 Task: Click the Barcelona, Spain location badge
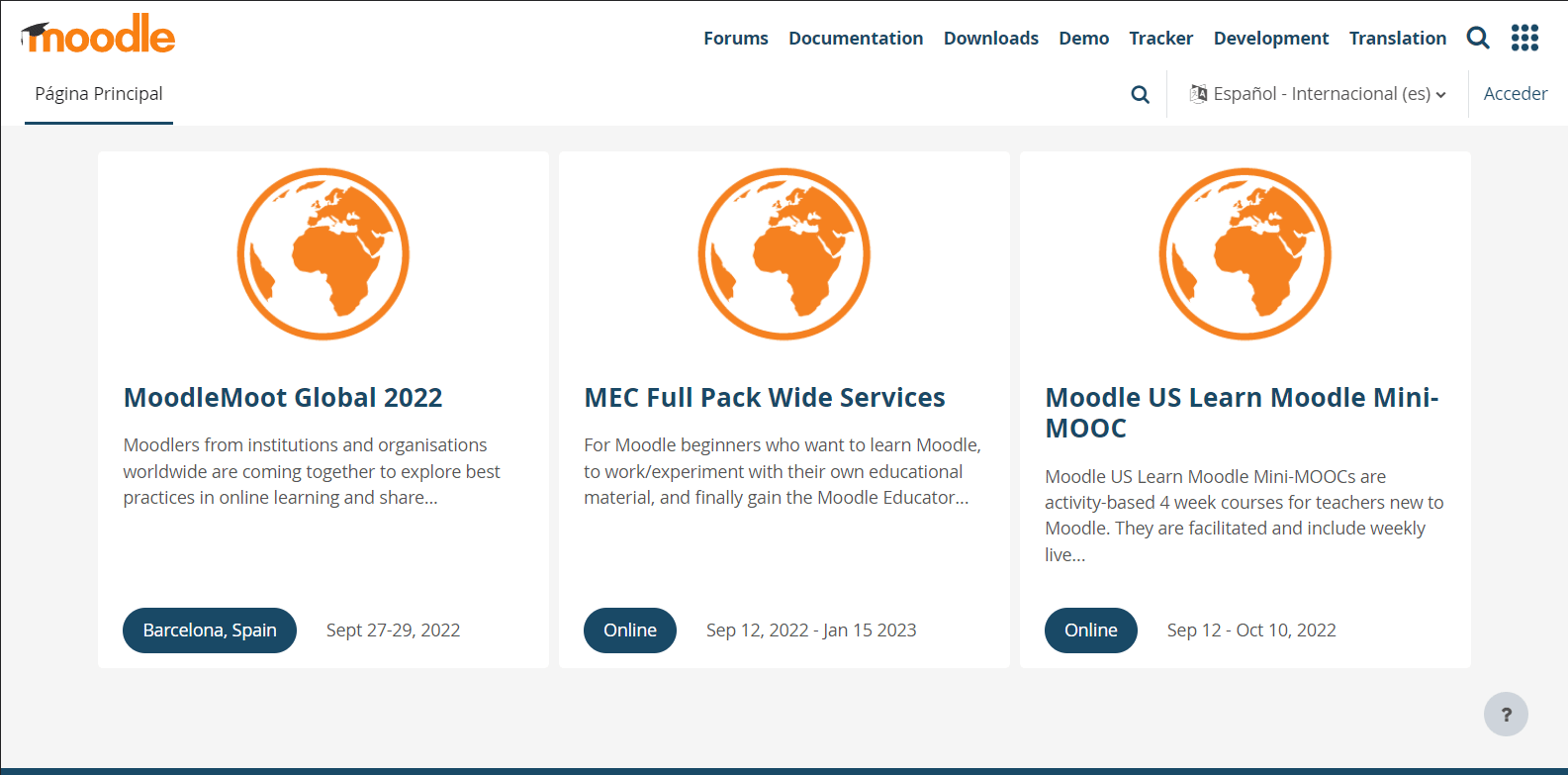(x=210, y=630)
